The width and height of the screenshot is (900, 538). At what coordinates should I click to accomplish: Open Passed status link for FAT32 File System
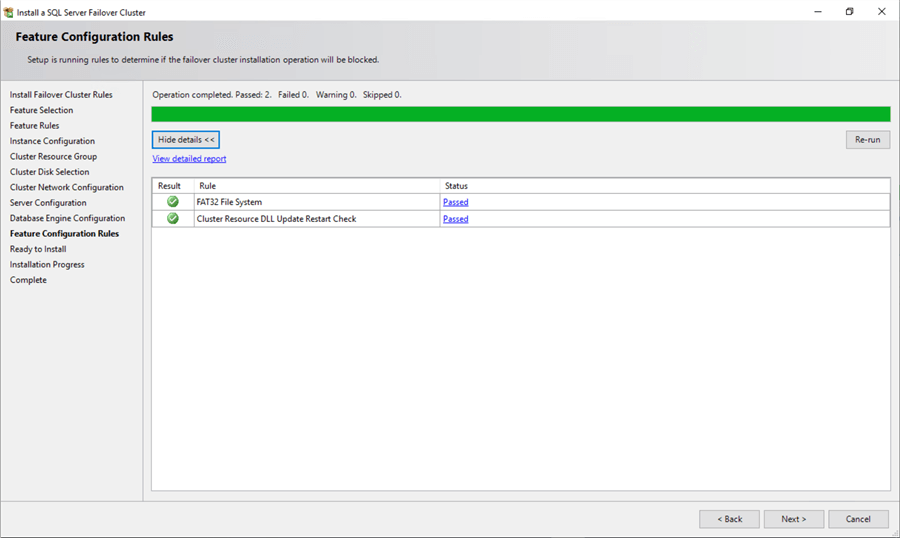[456, 202]
